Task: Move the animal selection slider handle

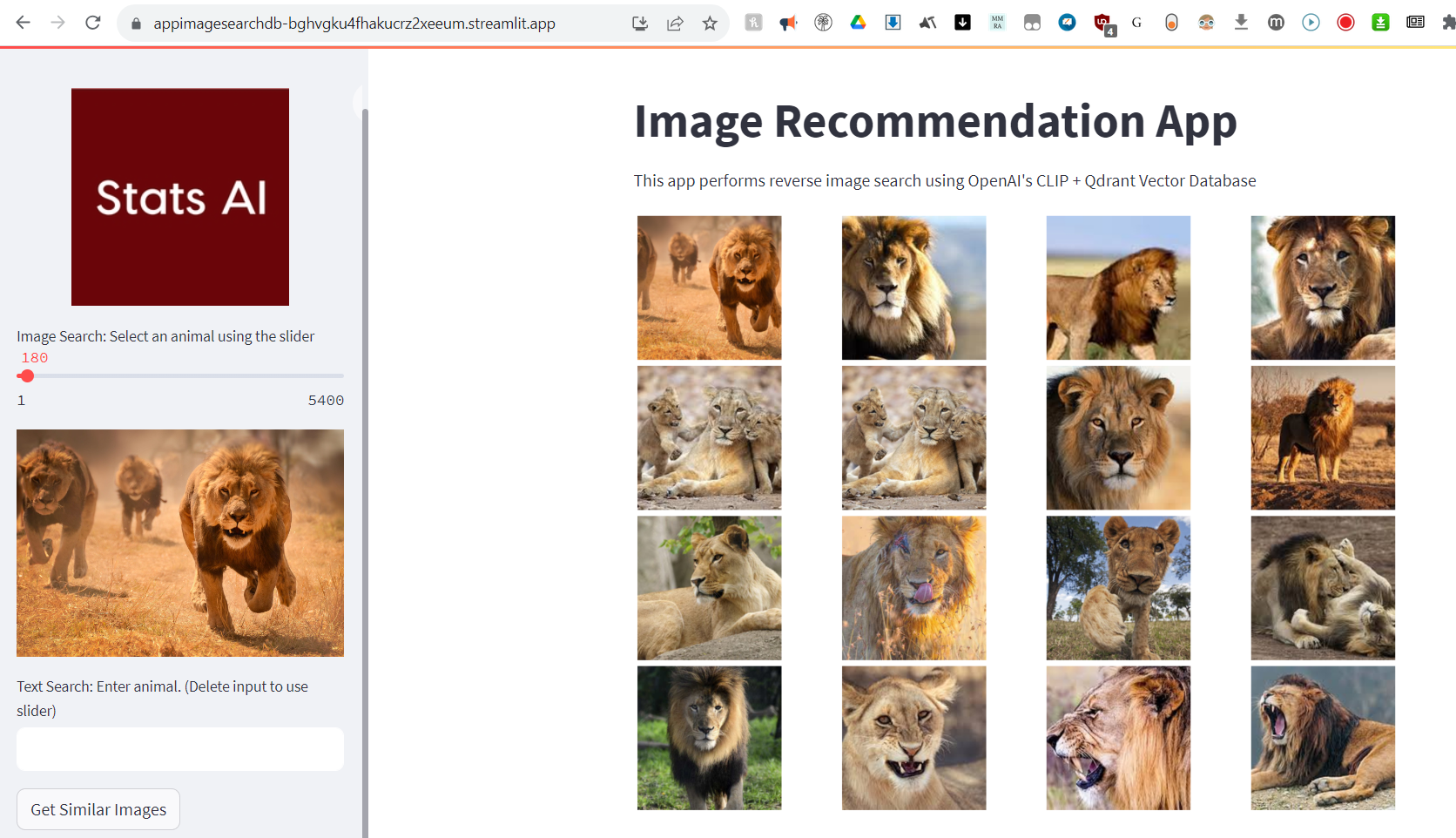Action: coord(27,376)
